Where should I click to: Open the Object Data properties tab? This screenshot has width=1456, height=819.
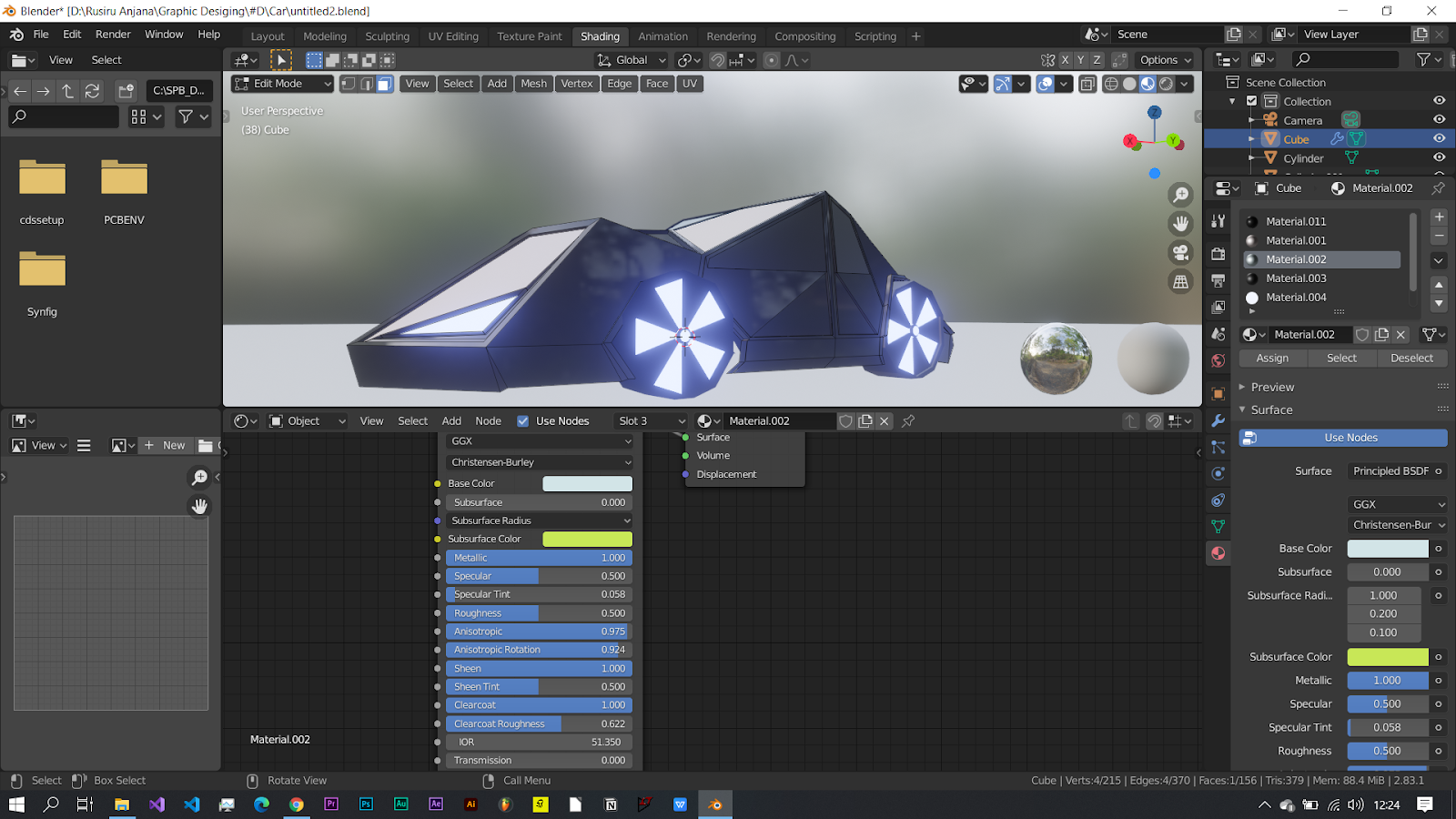pyautogui.click(x=1218, y=526)
